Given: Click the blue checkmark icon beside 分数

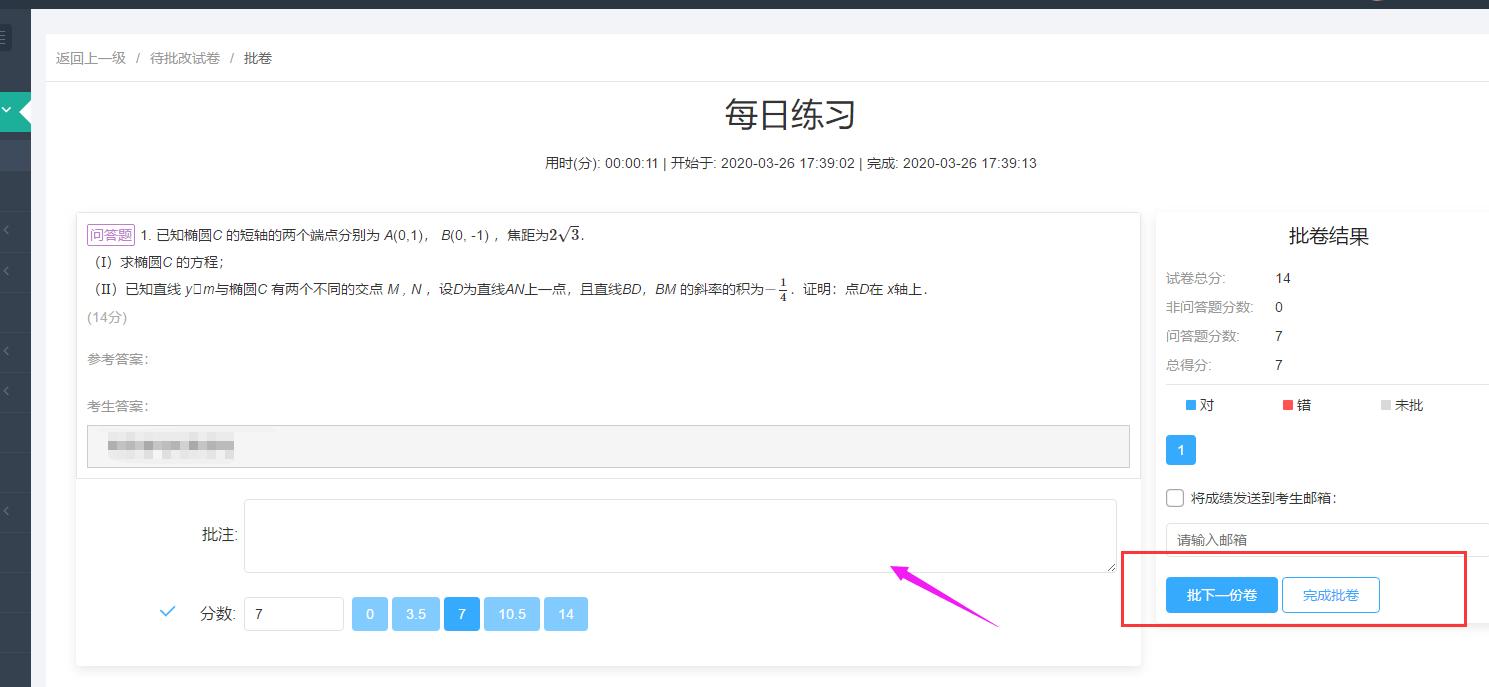Looking at the screenshot, I should (x=166, y=611).
